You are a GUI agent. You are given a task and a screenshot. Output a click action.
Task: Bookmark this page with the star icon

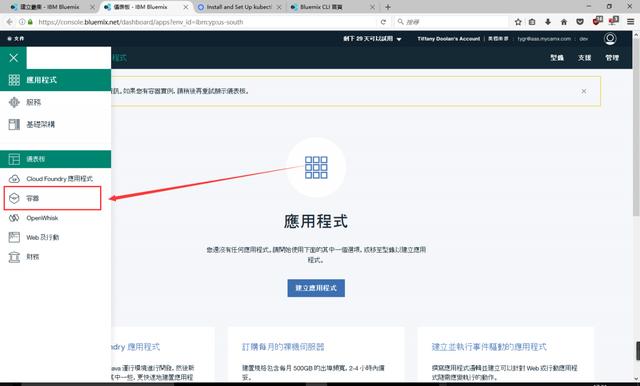[518, 22]
